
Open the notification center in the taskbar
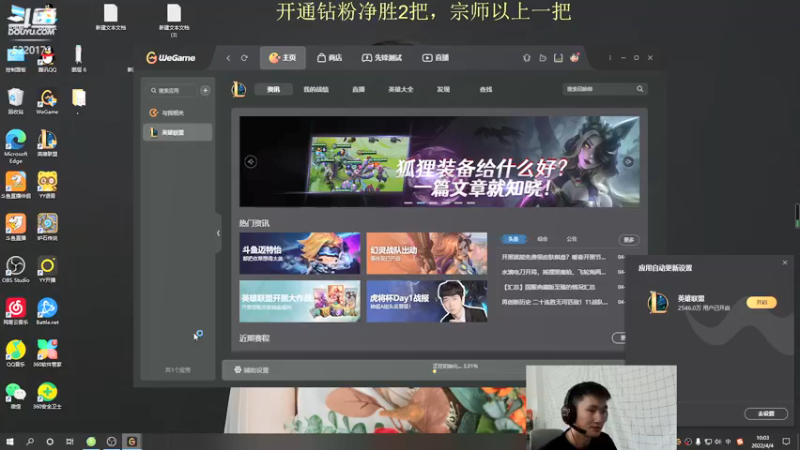(x=786, y=441)
